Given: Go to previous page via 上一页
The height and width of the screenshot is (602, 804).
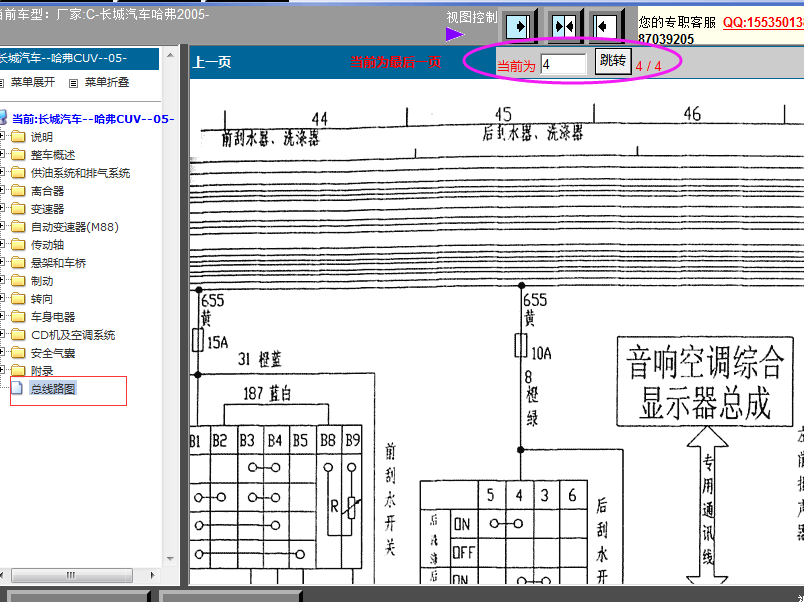Looking at the screenshot, I should 212,62.
